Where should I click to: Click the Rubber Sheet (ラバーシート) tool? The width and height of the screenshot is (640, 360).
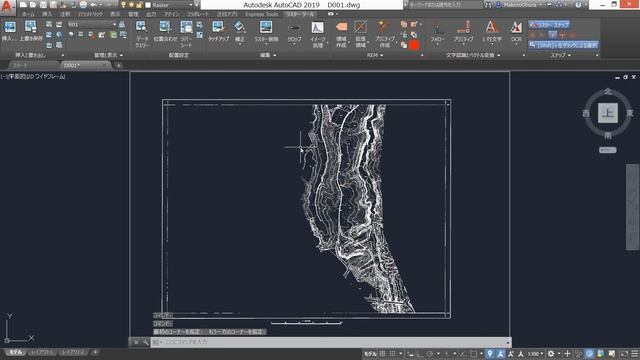[187, 34]
